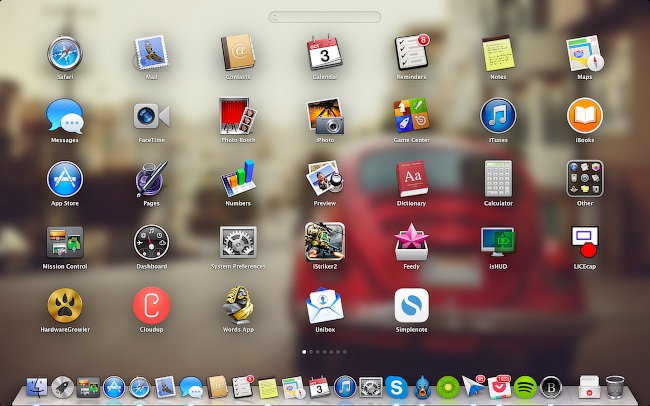
Task: Open the Trash in the Dock
Action: pos(615,387)
